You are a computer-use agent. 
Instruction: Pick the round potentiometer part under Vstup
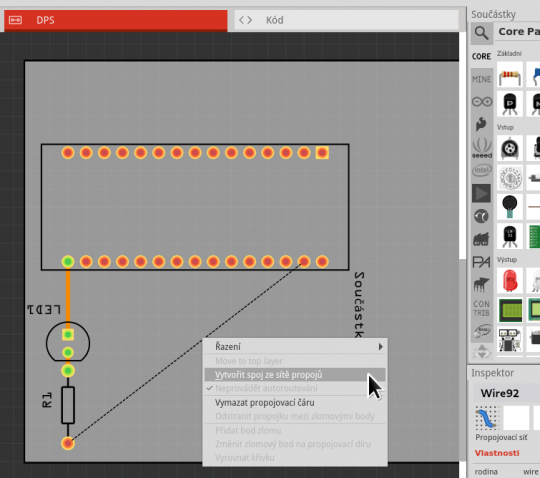pos(510,148)
